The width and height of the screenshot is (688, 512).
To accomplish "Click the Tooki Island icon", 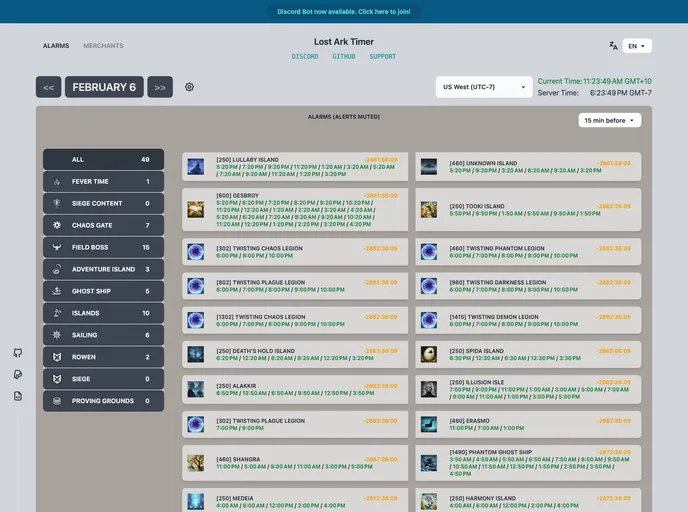I will tap(429, 210).
